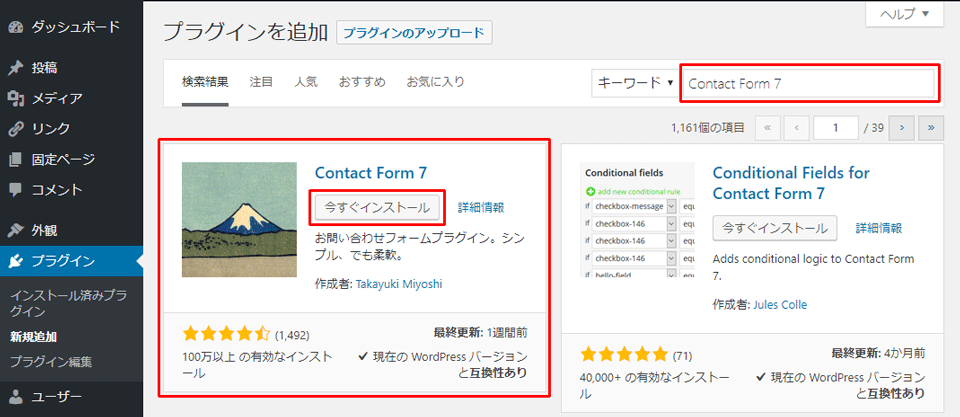Screen dimensions: 960x417
Task: Click 今すぐインストール for Contact Form 7
Action: (x=377, y=208)
